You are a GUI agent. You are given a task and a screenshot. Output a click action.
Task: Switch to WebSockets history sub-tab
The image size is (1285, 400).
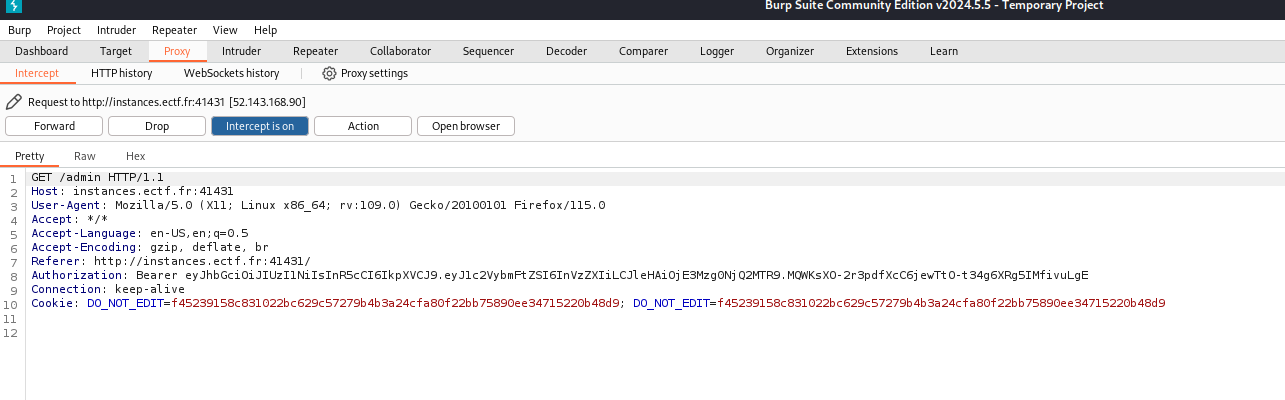231,73
